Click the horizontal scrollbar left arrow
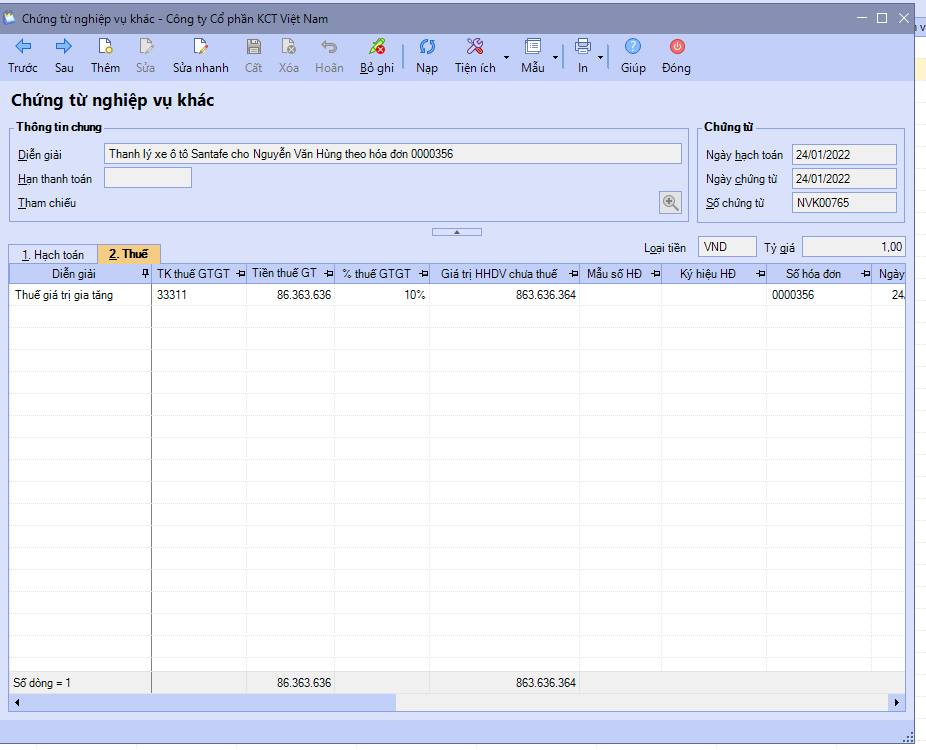Screen dimensions: 926x750 [x=17, y=703]
